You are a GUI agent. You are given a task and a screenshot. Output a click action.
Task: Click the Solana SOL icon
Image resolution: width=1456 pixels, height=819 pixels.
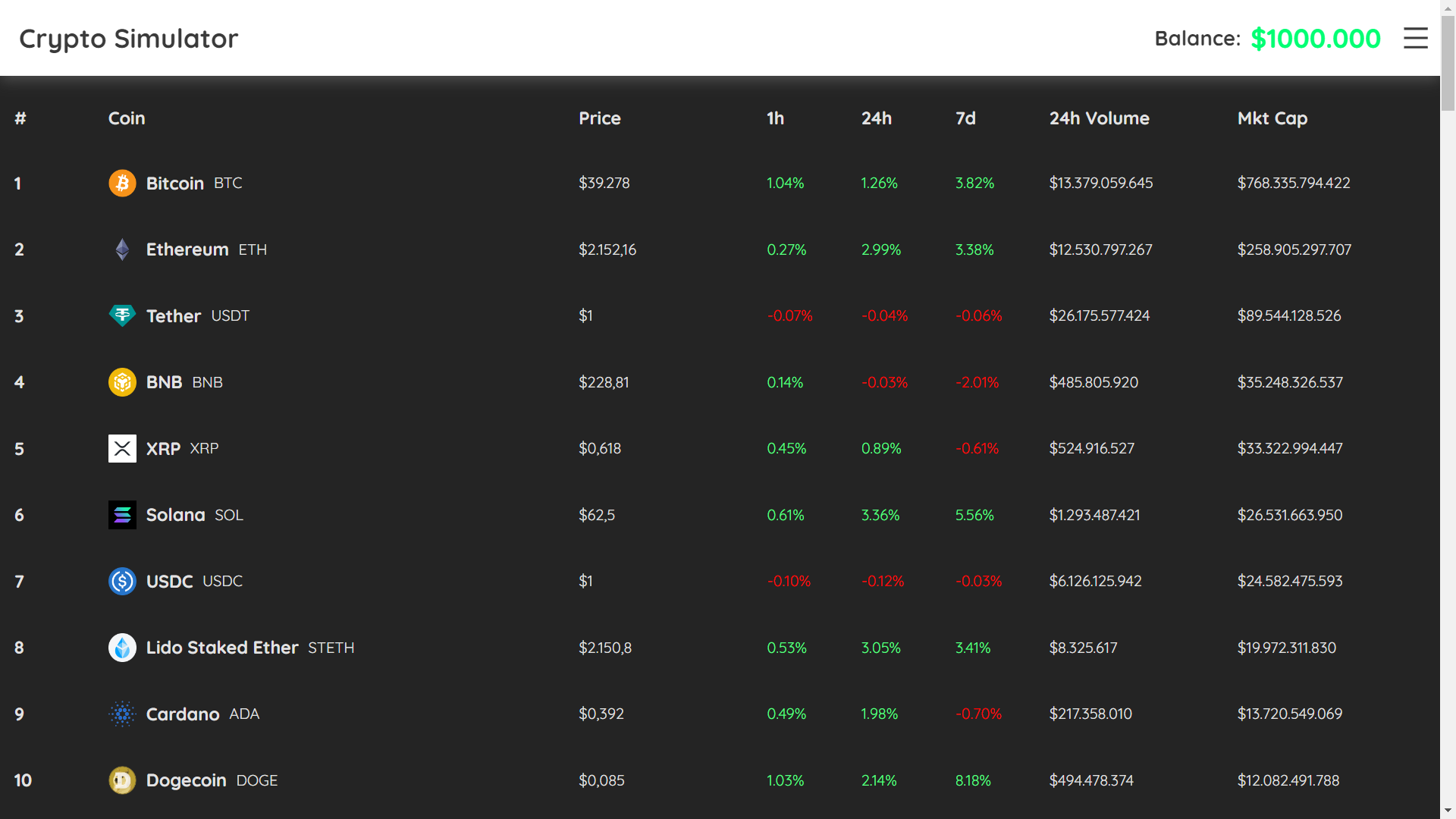click(122, 515)
